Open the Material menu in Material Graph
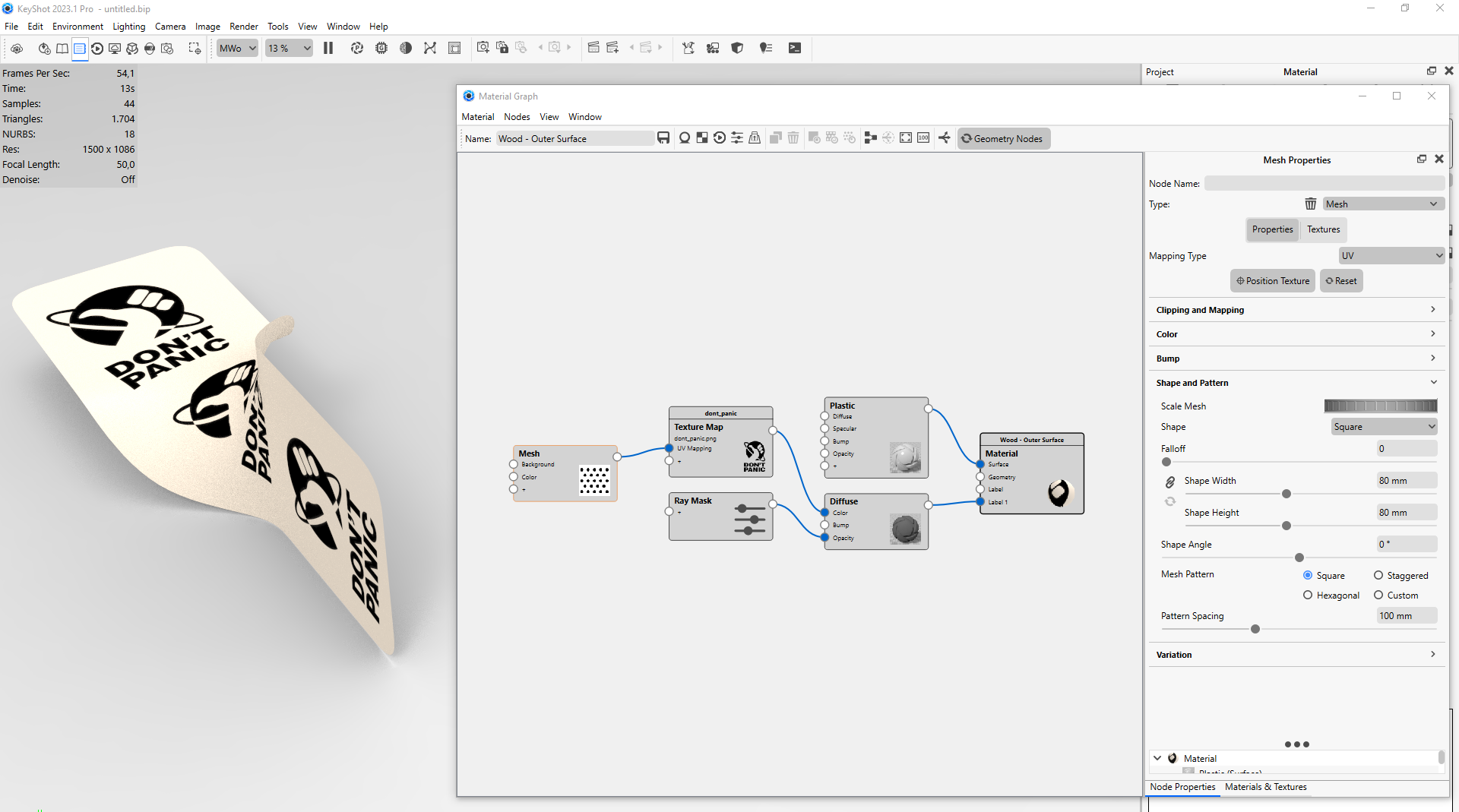 (477, 116)
